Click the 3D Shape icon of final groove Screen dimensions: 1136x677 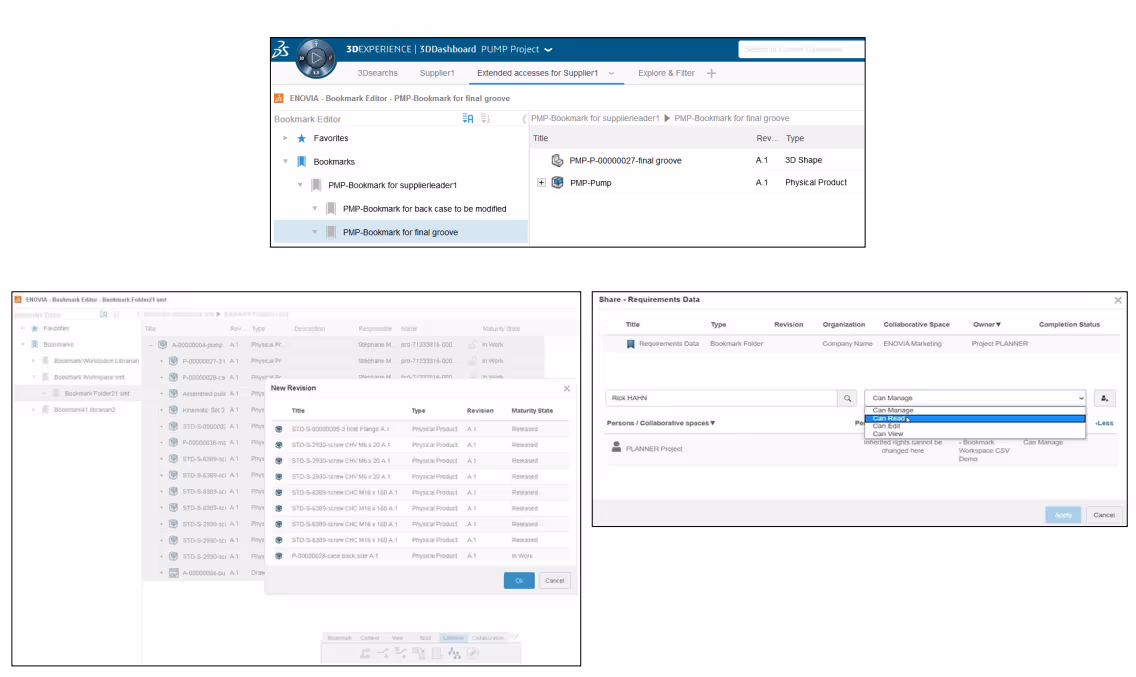point(557,160)
